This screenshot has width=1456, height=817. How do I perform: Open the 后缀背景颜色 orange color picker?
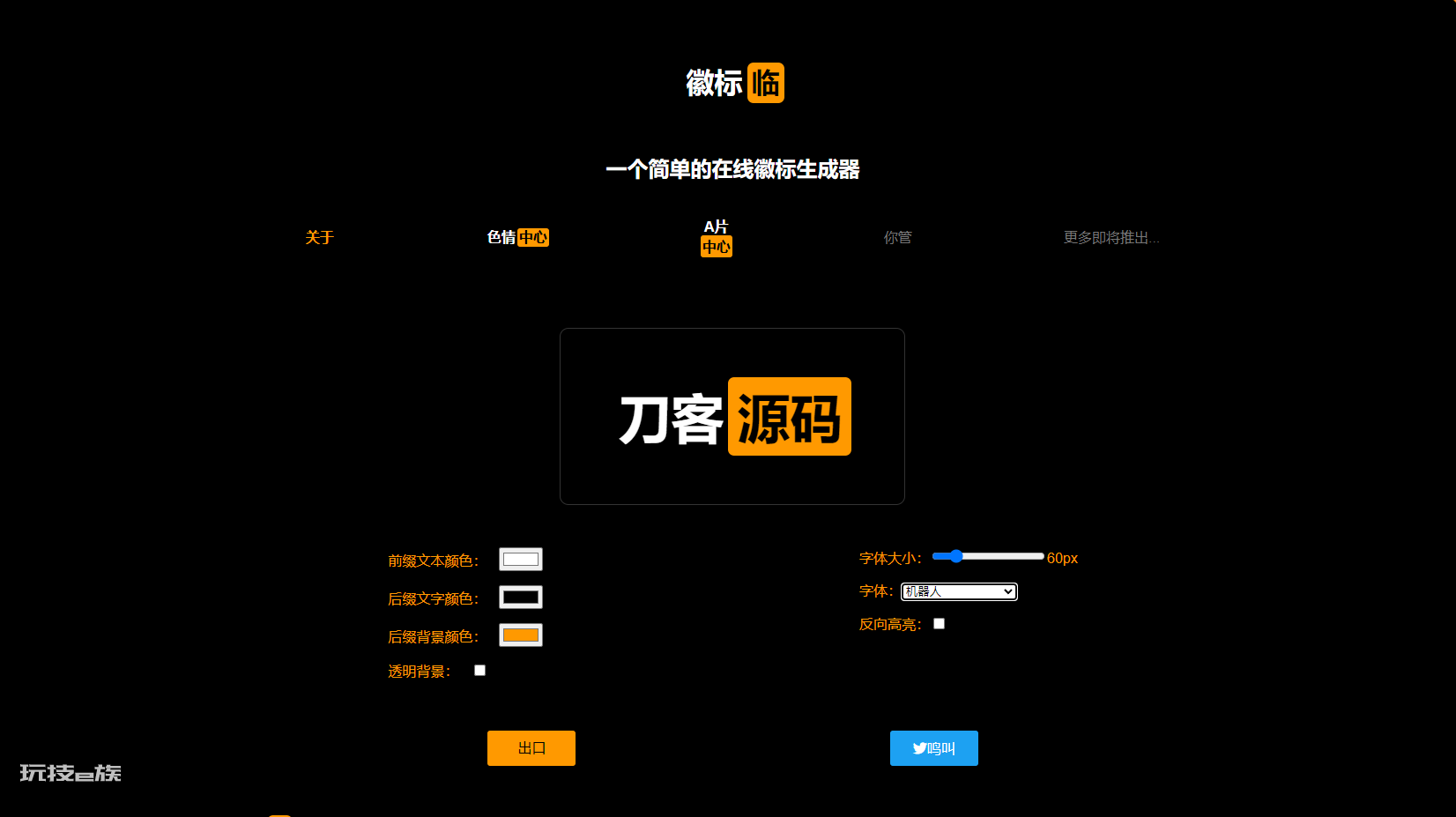point(521,635)
